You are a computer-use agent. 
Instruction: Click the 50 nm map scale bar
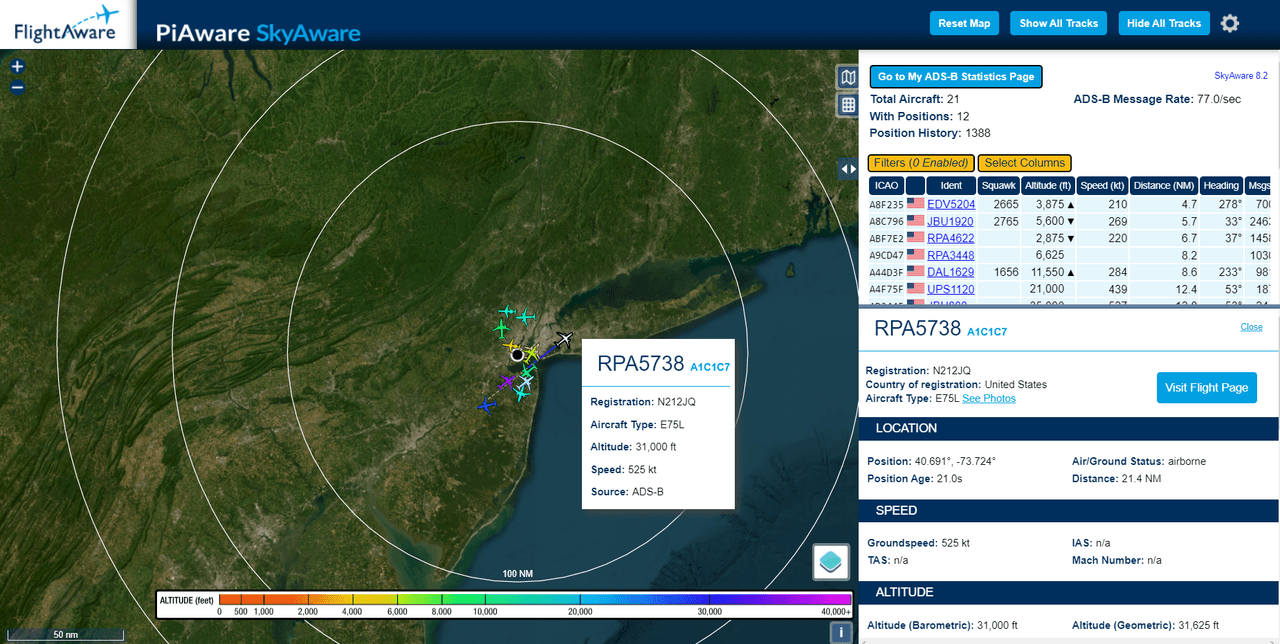pos(66,634)
